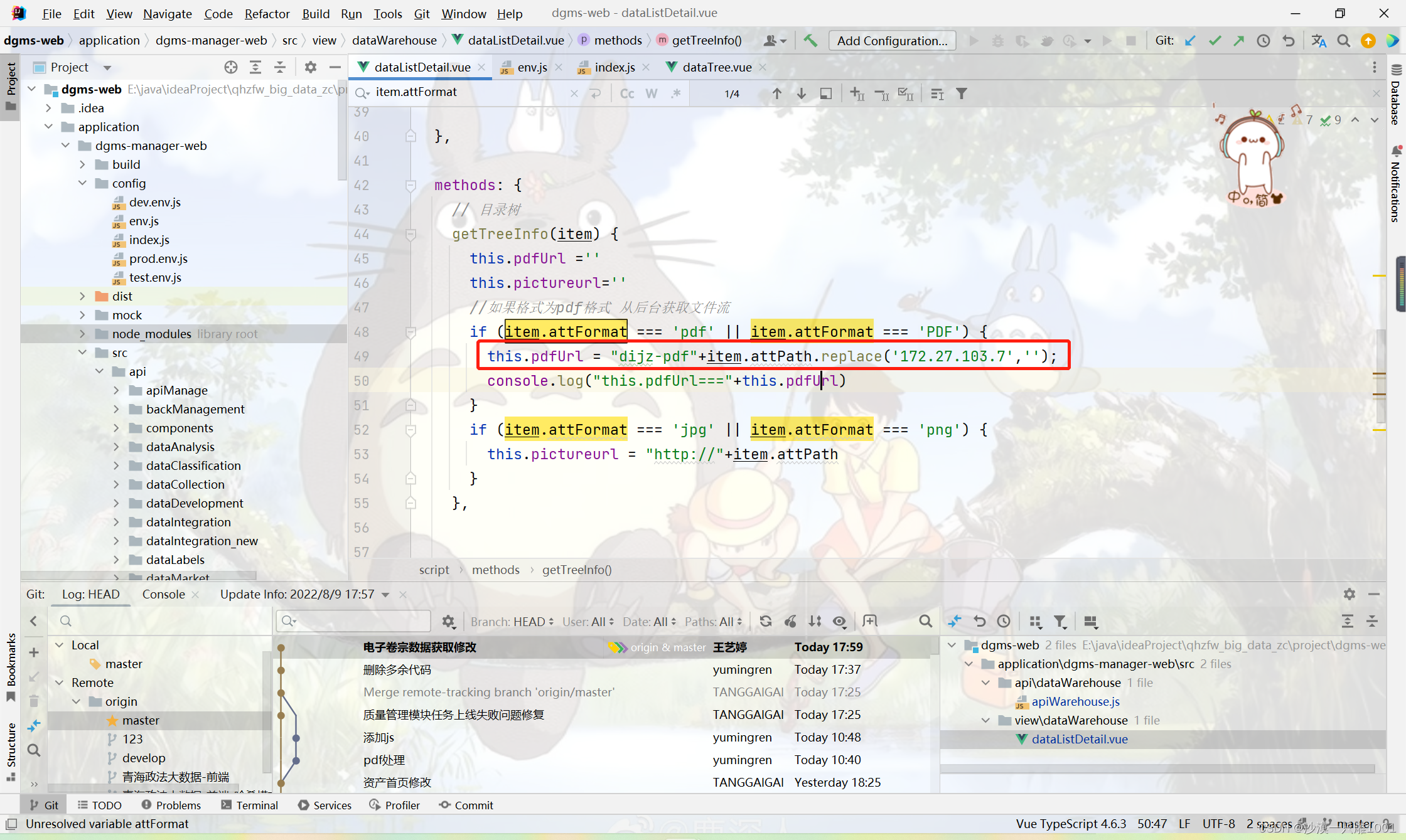Viewport: 1406px width, 840px height.
Task: Click Add Configuration button
Action: tap(892, 41)
